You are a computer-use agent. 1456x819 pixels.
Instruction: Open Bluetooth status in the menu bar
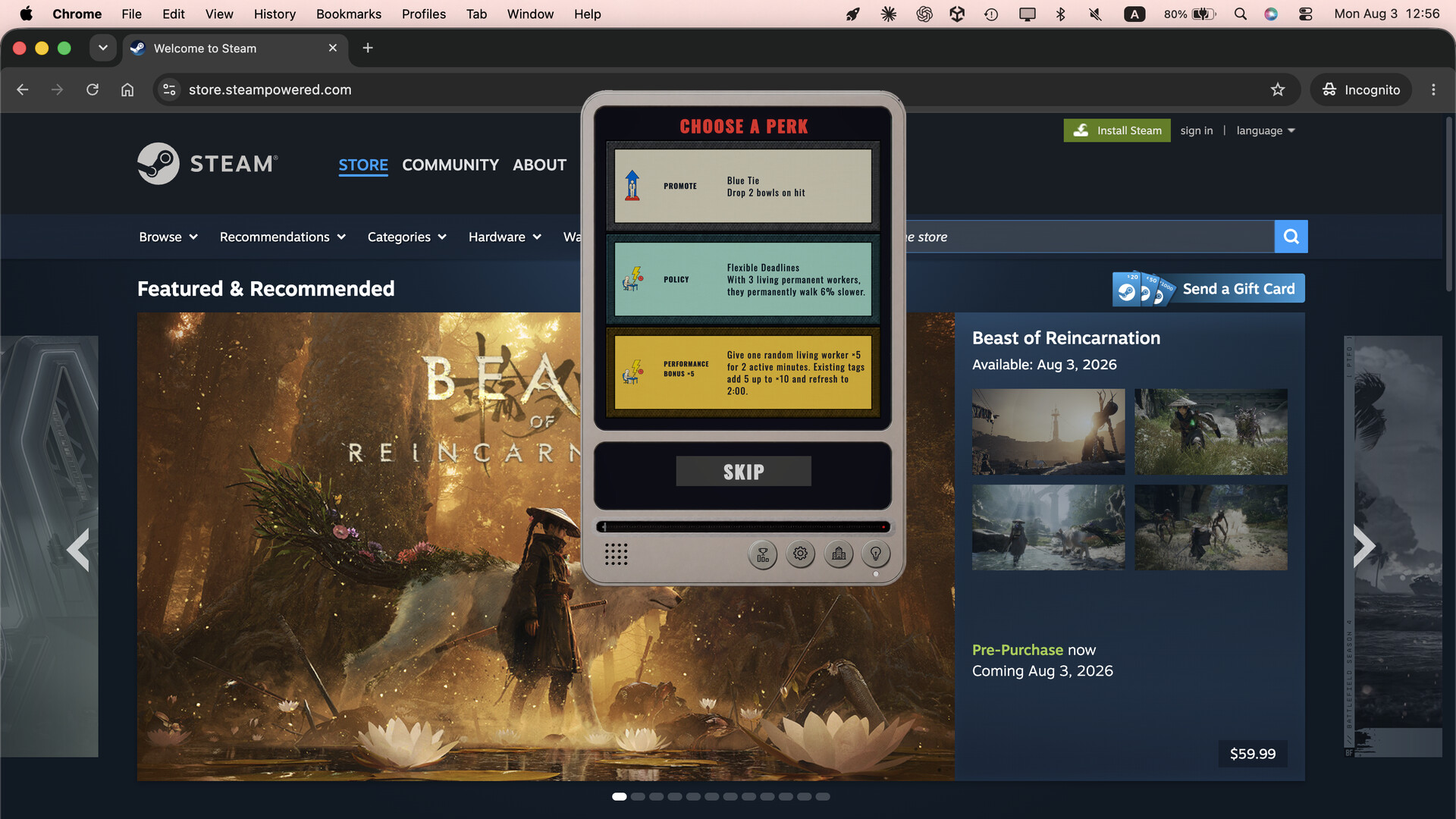pyautogui.click(x=1061, y=14)
